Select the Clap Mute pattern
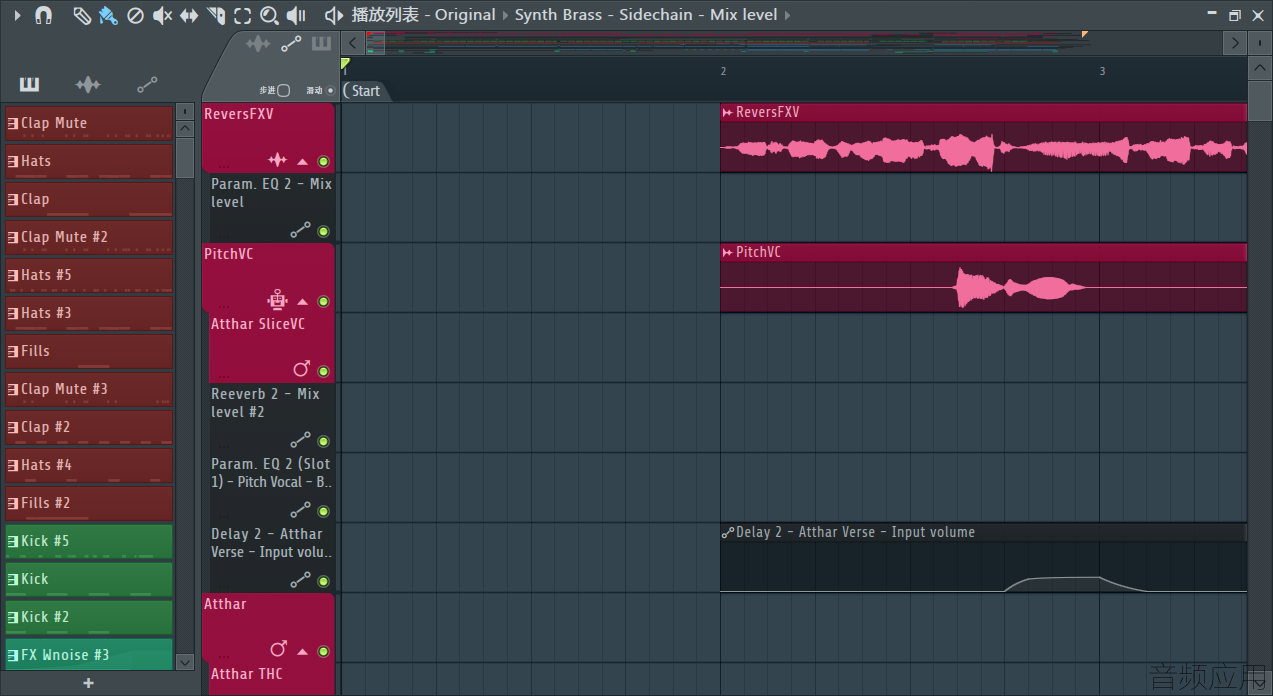Screen dimensions: 1273x696 [x=89, y=123]
